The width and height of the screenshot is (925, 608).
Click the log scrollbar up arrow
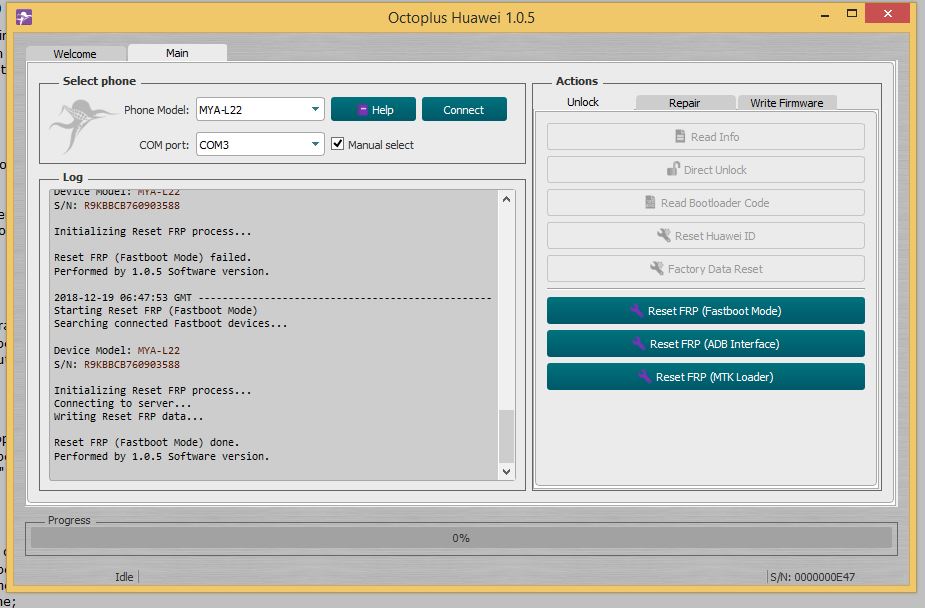click(x=507, y=199)
